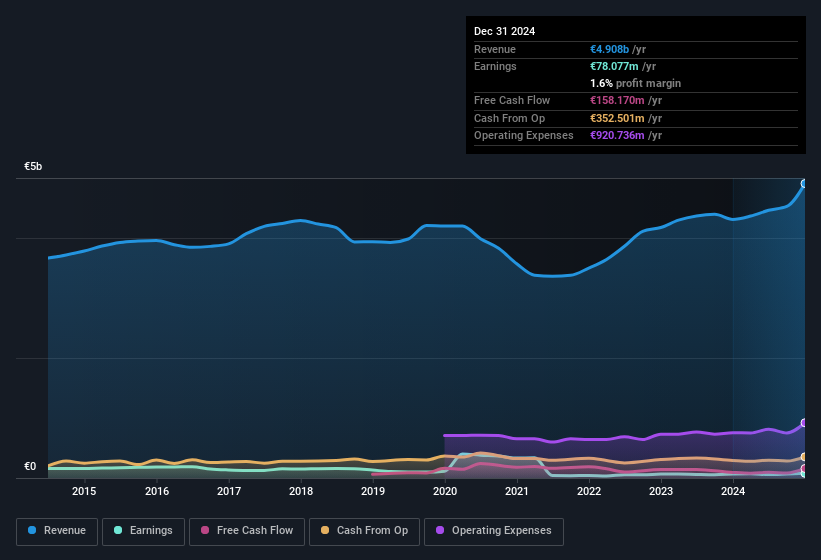Click the 2018 x-axis label

[301, 491]
